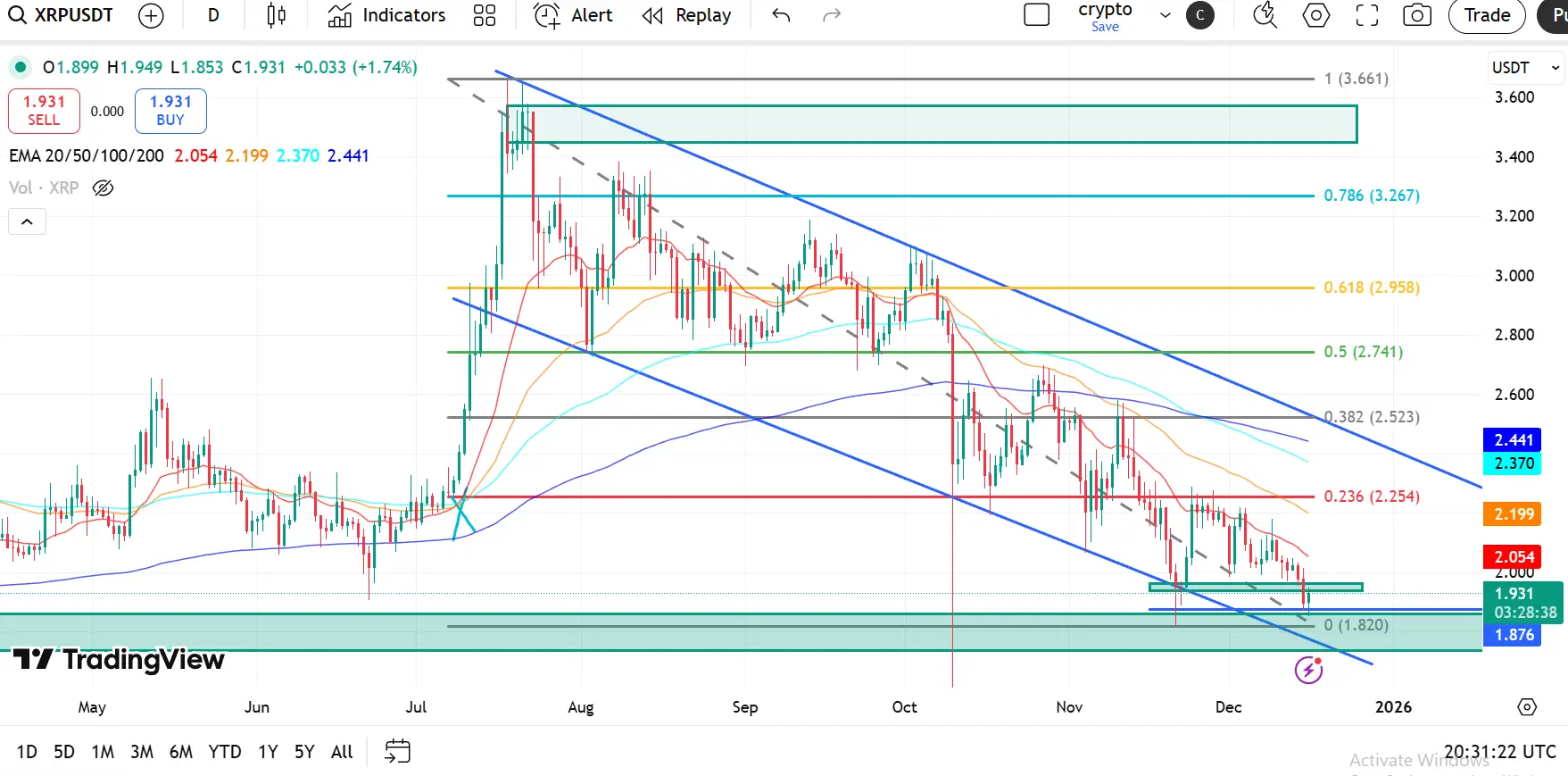Screen dimensions: 1568x776
Task: Click the 2.199 EMA price tag
Action: click(x=1514, y=514)
